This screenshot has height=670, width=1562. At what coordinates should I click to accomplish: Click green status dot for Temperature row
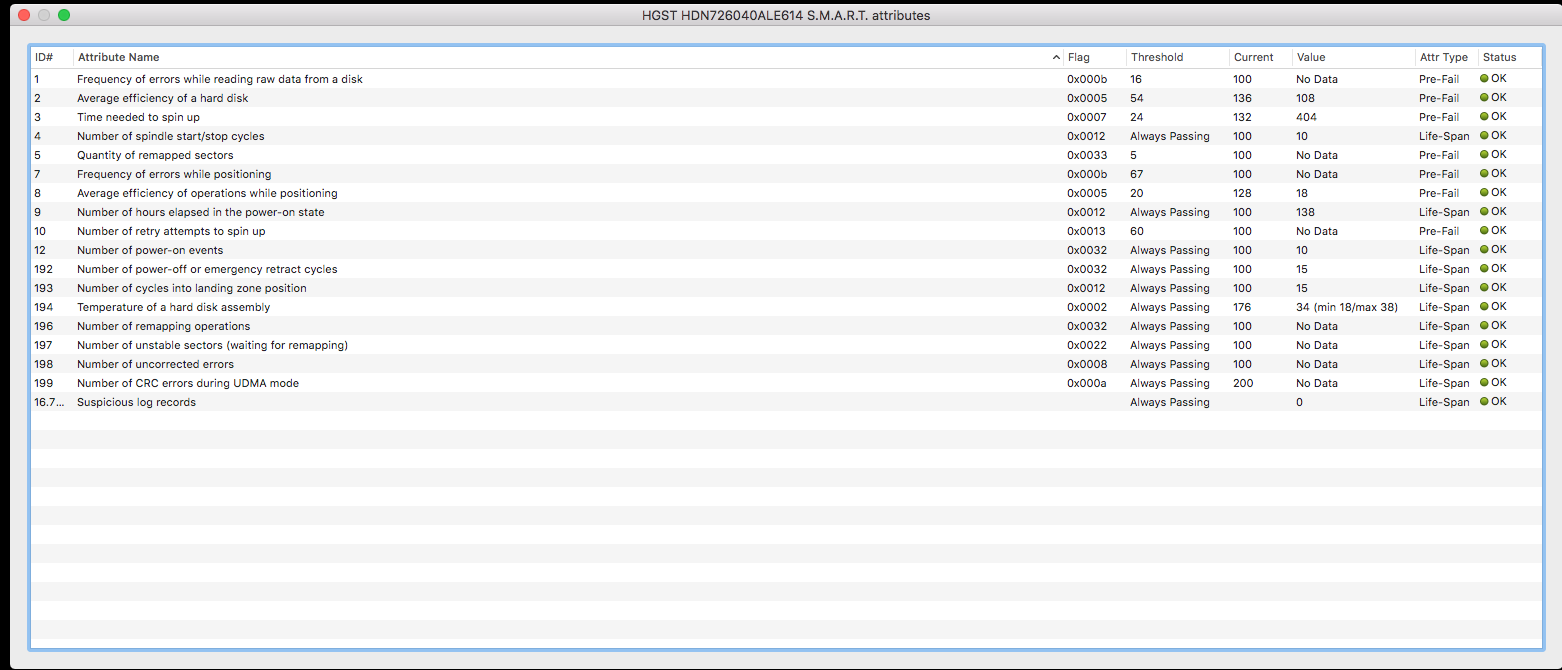(x=1485, y=306)
